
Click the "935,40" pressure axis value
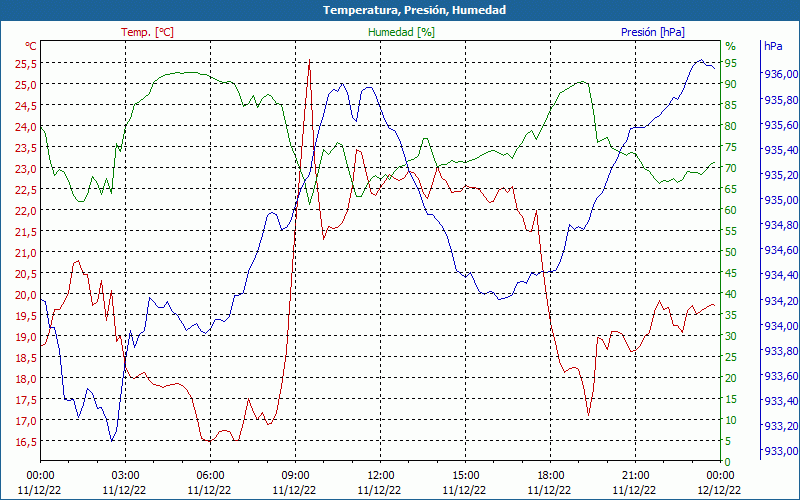pyautogui.click(x=779, y=150)
